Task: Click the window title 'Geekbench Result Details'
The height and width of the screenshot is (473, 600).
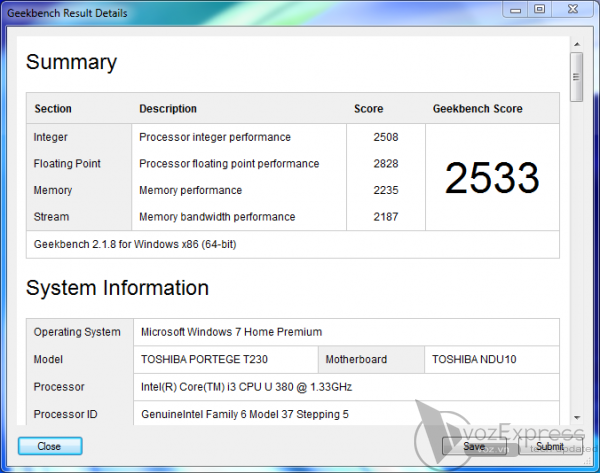Action: point(67,13)
